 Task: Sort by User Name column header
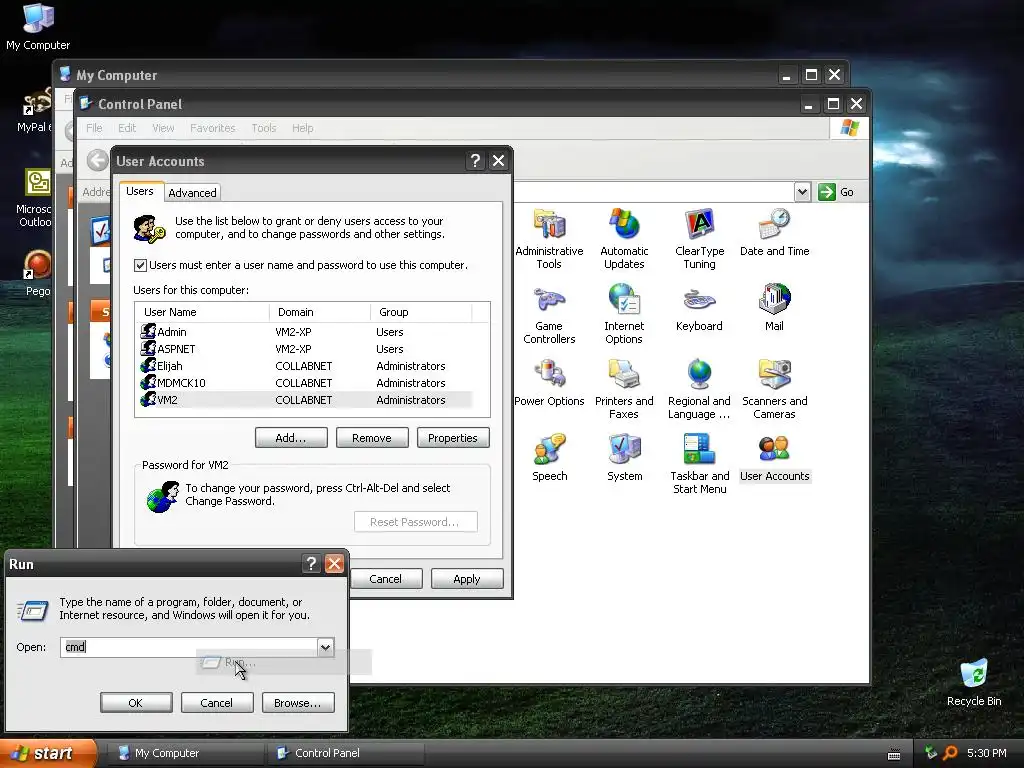tap(202, 312)
